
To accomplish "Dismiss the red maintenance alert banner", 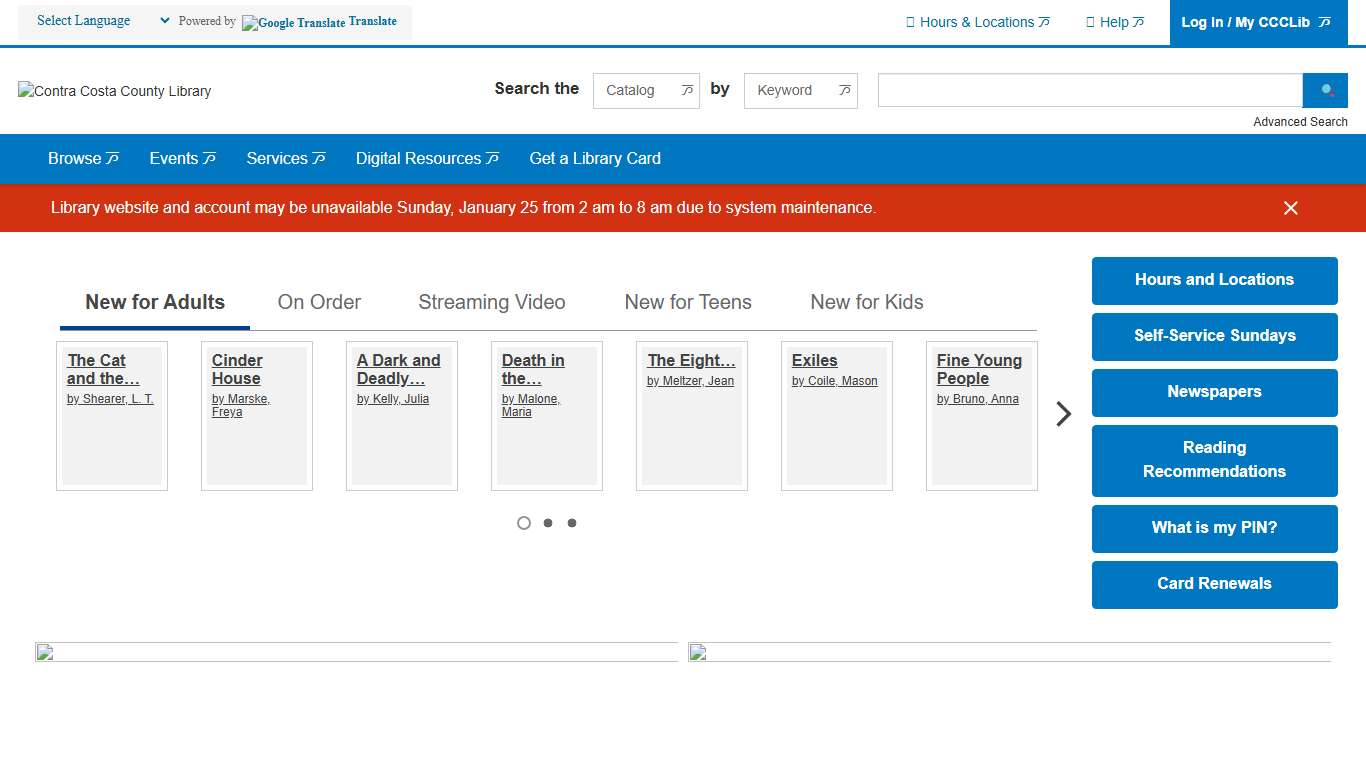I will (1290, 208).
